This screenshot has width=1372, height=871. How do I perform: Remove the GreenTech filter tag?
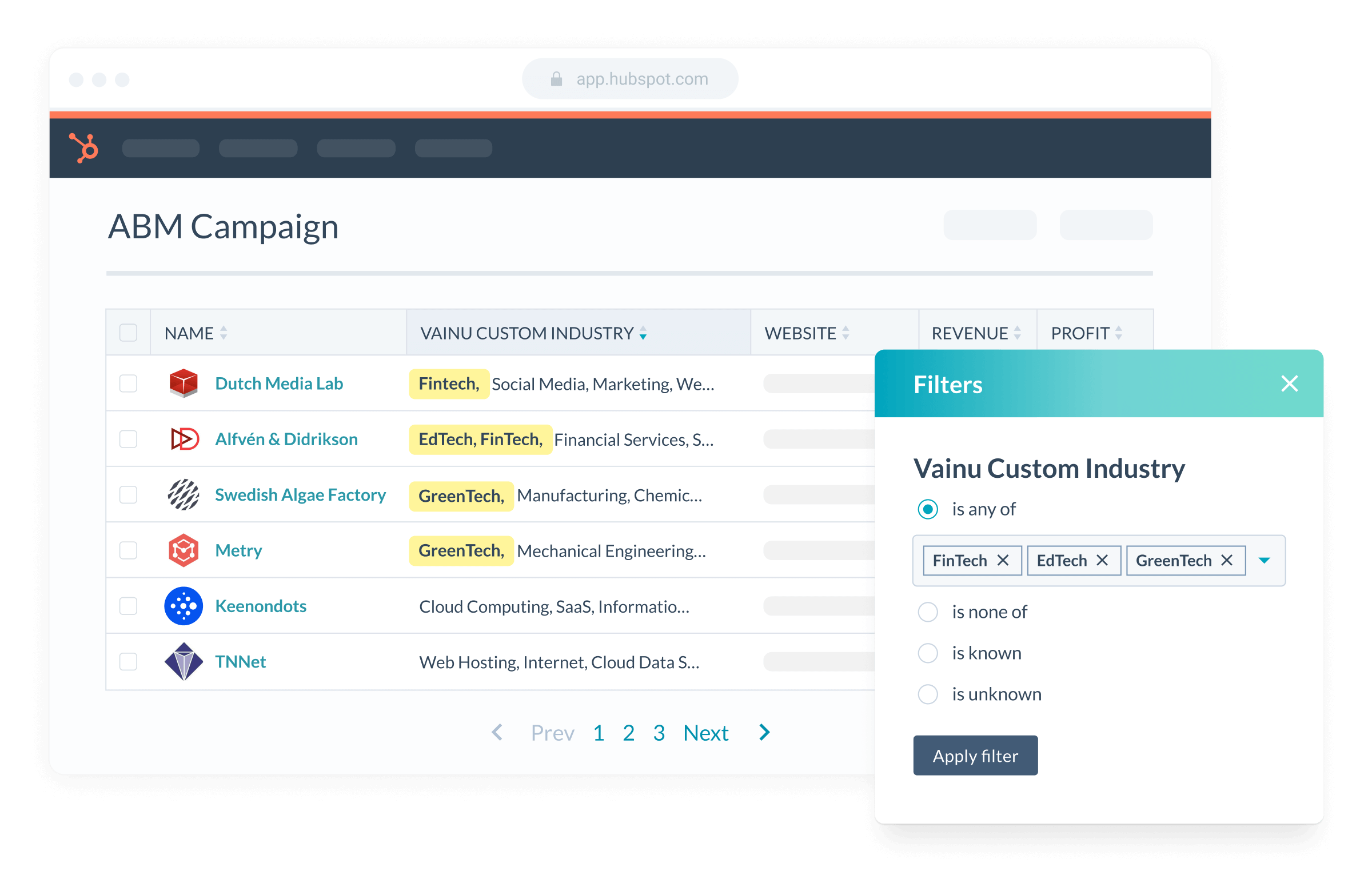[x=1227, y=561]
